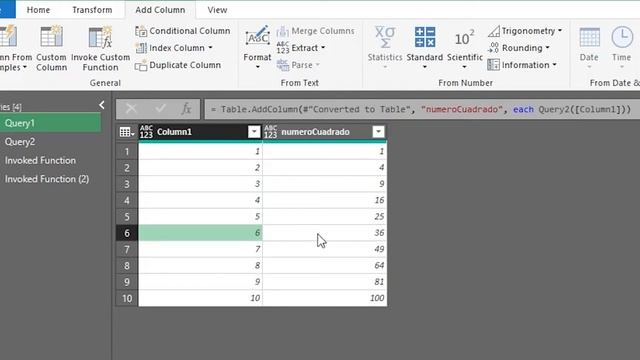Screen dimensions: 640x360
Task: Click the Custom Column icon
Action: (51, 38)
